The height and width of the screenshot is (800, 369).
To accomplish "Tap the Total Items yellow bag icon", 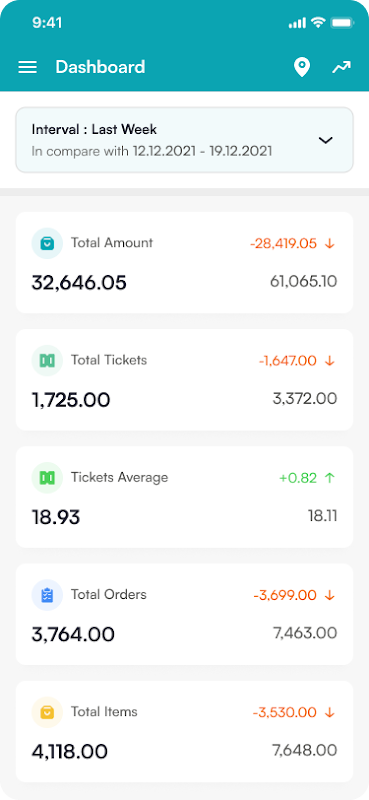I will 47,712.
